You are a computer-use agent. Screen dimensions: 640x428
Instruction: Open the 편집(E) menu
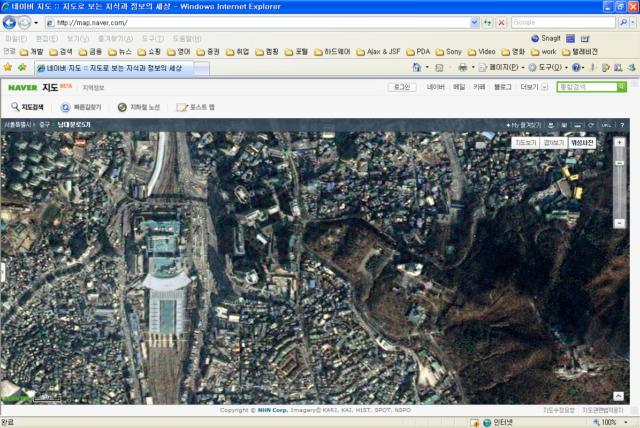coord(47,39)
